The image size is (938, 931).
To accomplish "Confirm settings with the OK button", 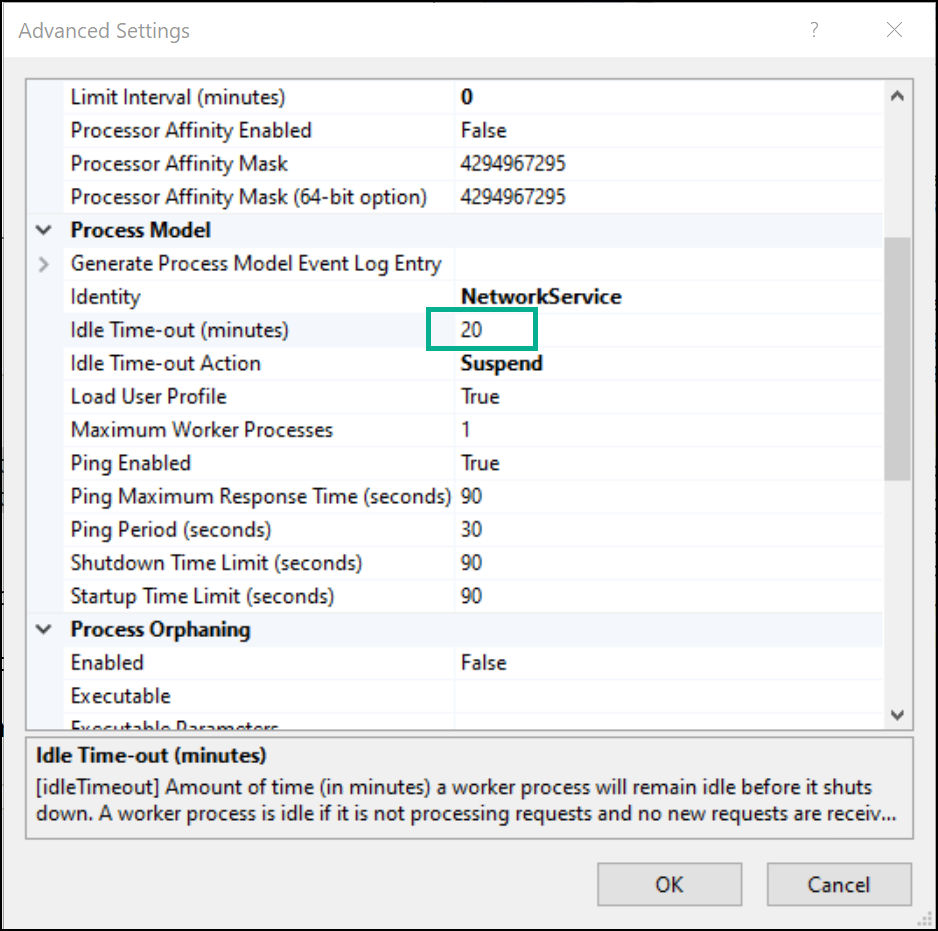I will click(x=669, y=884).
